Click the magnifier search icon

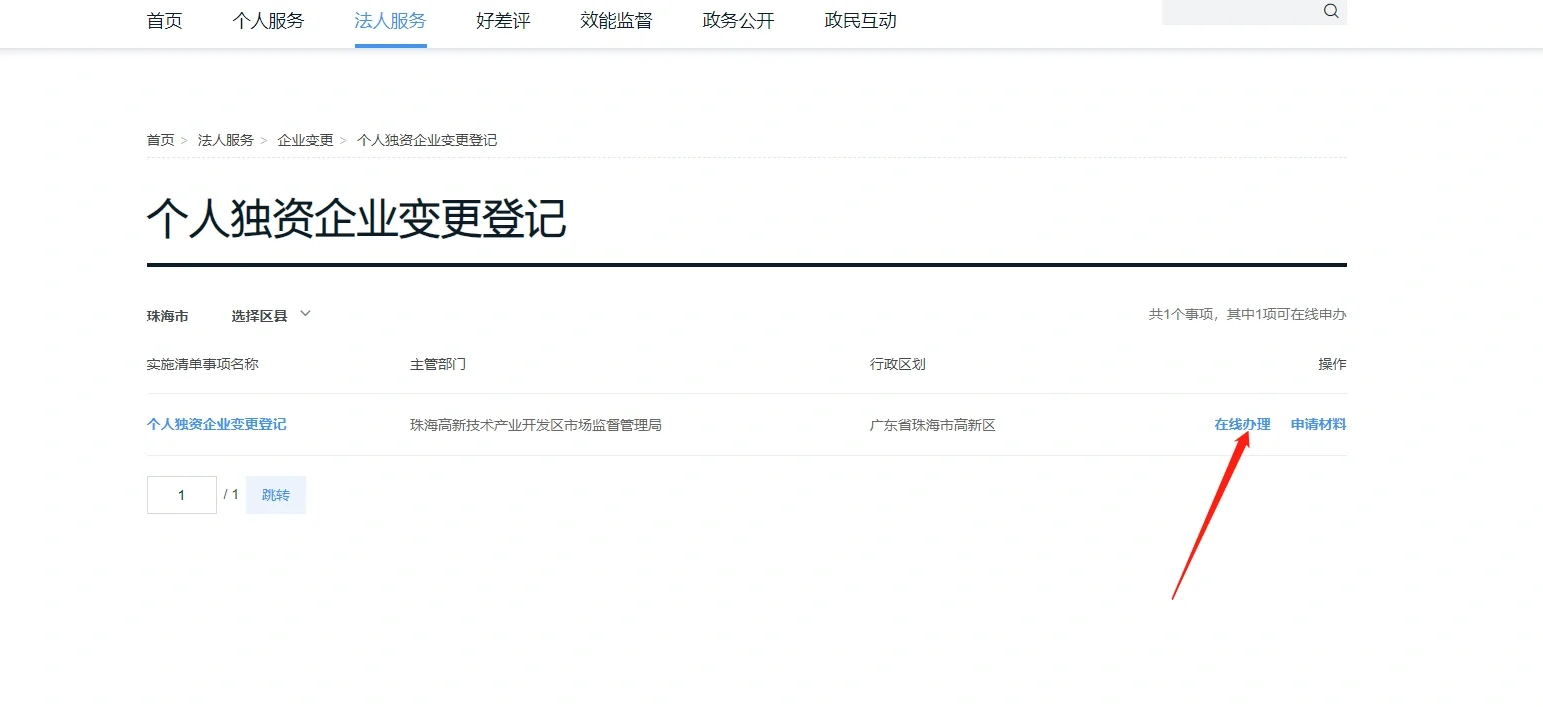click(x=1330, y=11)
